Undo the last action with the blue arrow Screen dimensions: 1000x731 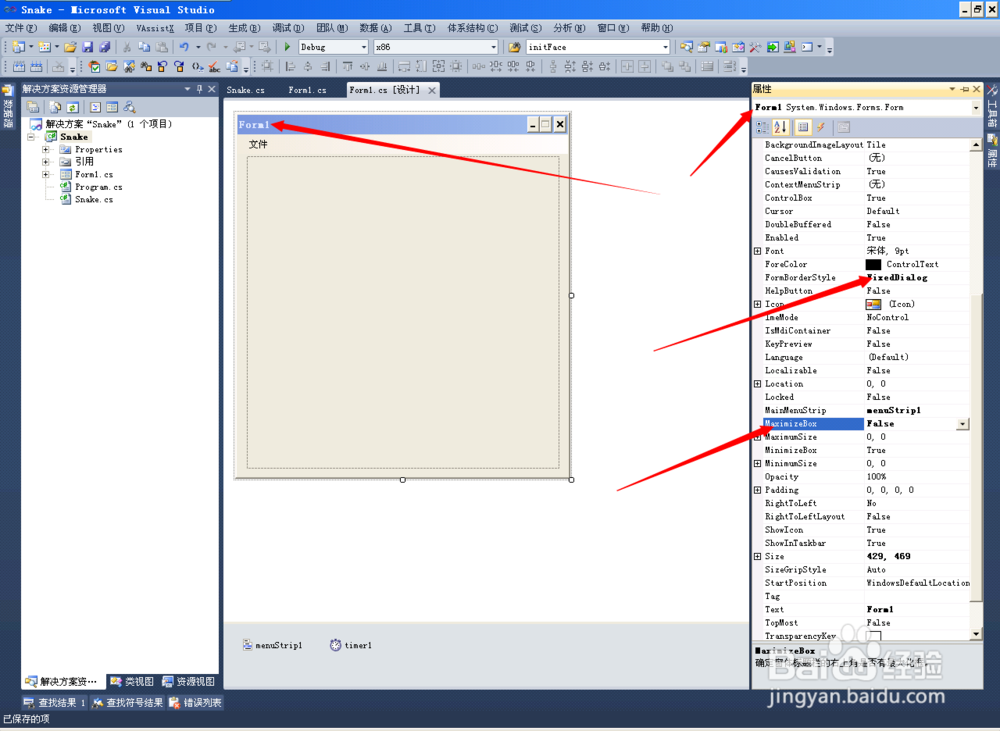tap(184, 47)
